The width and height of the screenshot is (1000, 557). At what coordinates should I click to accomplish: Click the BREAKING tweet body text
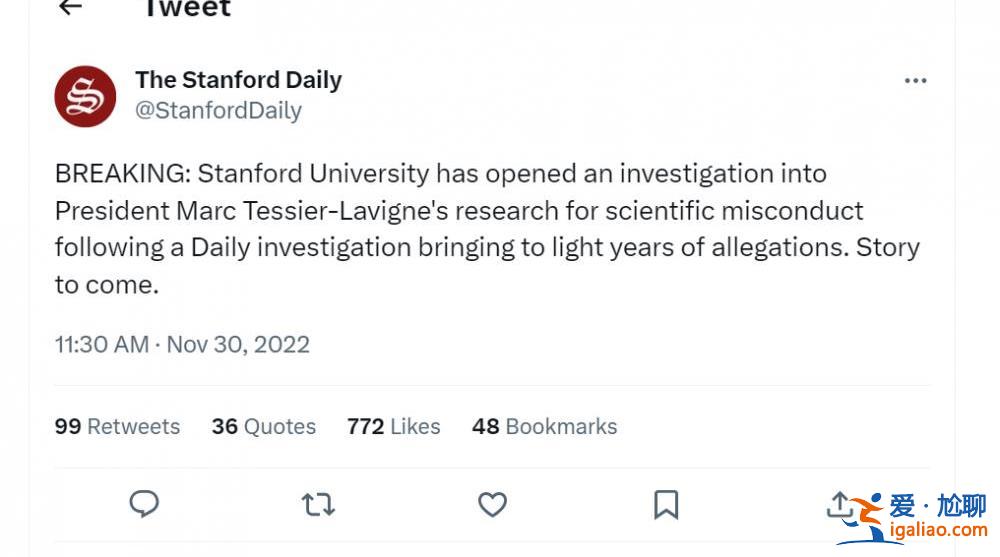click(x=487, y=228)
